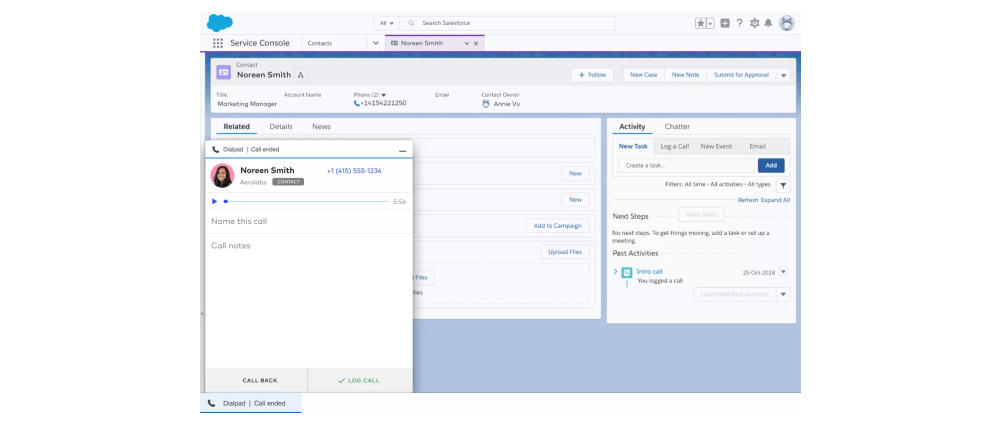Screen dimensions: 1001x426
Task: Open the Help question mark icon
Action: pos(739,23)
